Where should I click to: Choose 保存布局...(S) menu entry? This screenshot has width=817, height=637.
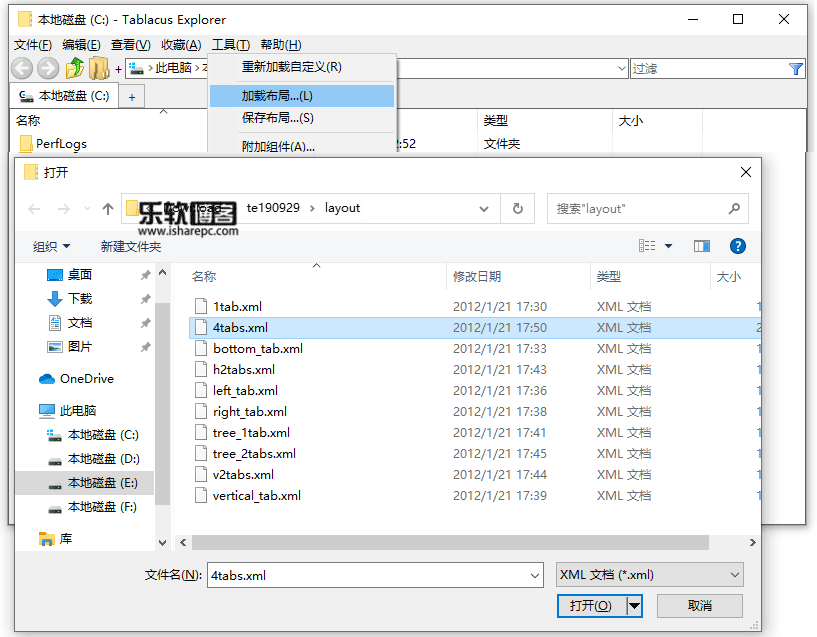(x=302, y=118)
